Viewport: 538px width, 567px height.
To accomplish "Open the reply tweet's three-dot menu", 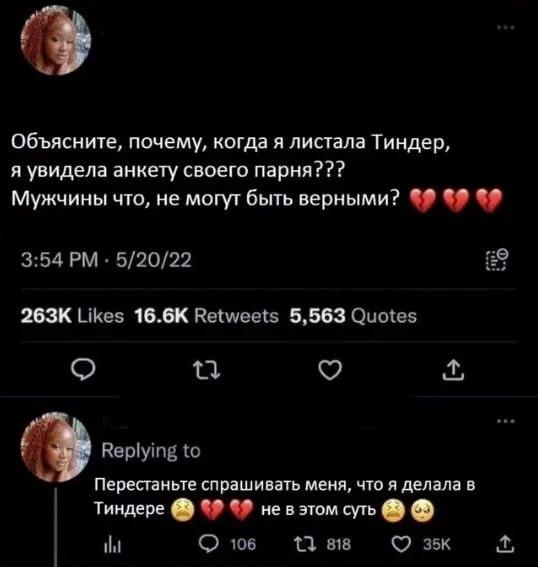I will pyautogui.click(x=505, y=421).
